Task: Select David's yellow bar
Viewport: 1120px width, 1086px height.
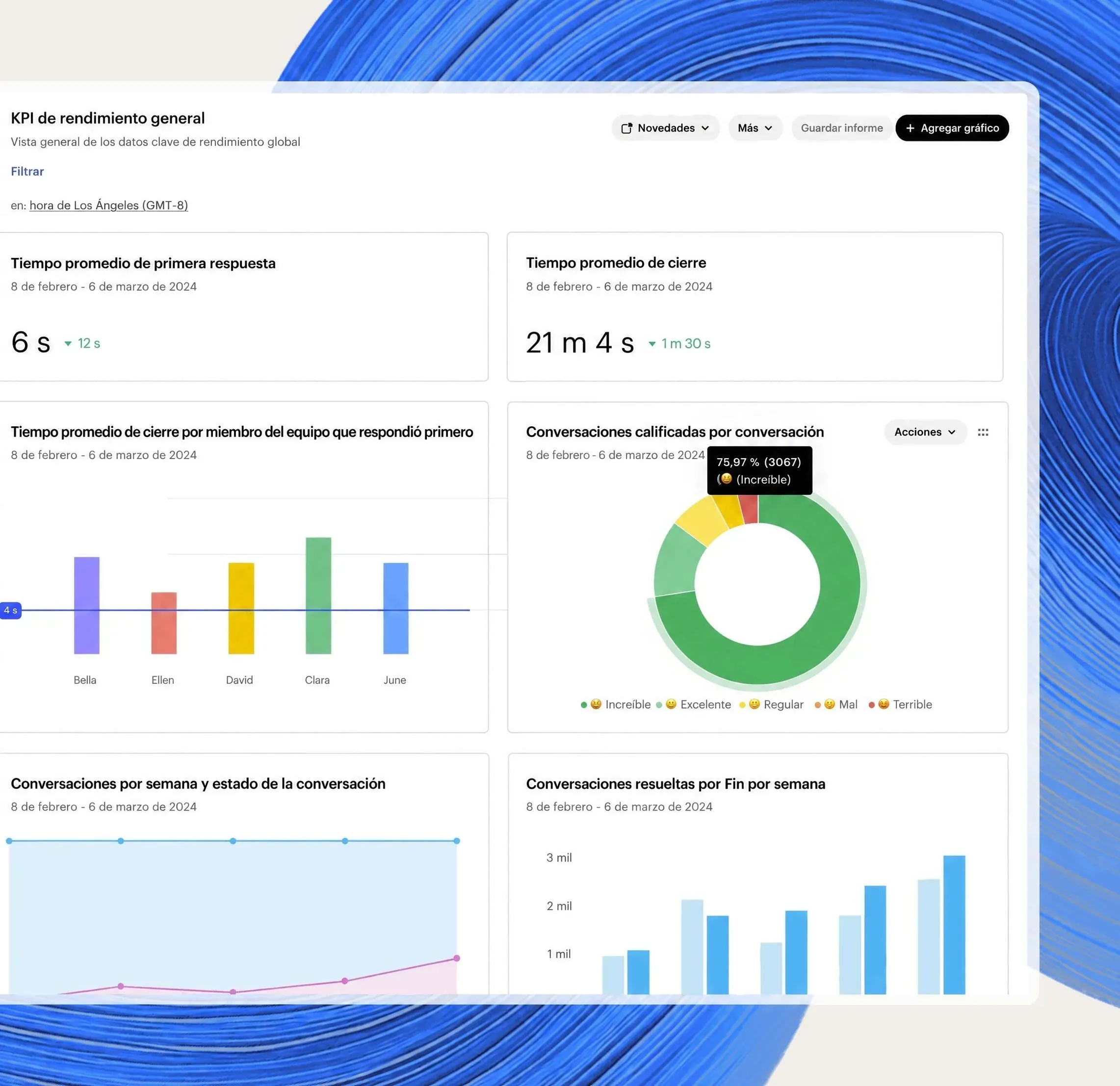Action: click(x=241, y=608)
